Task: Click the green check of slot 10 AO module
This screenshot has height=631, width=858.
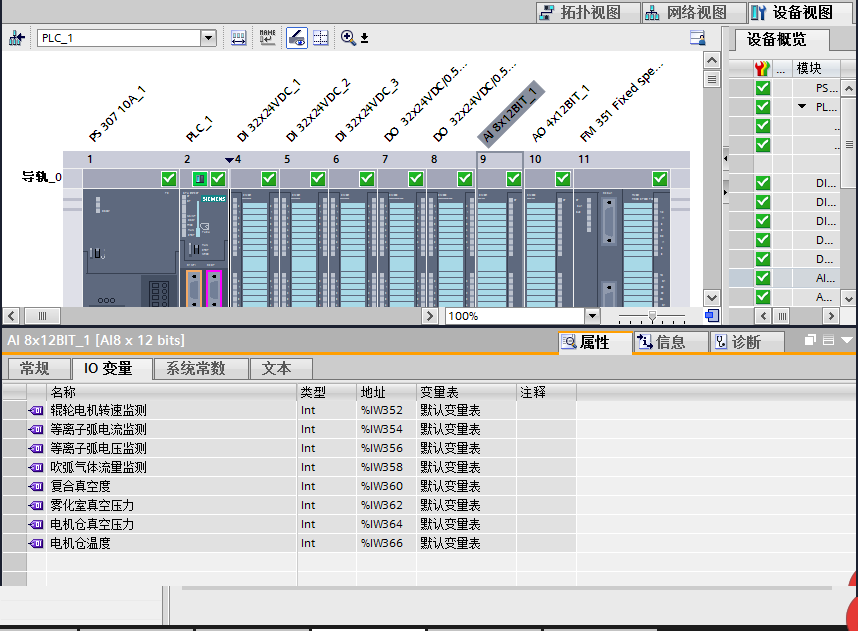Action: pyautogui.click(x=563, y=178)
